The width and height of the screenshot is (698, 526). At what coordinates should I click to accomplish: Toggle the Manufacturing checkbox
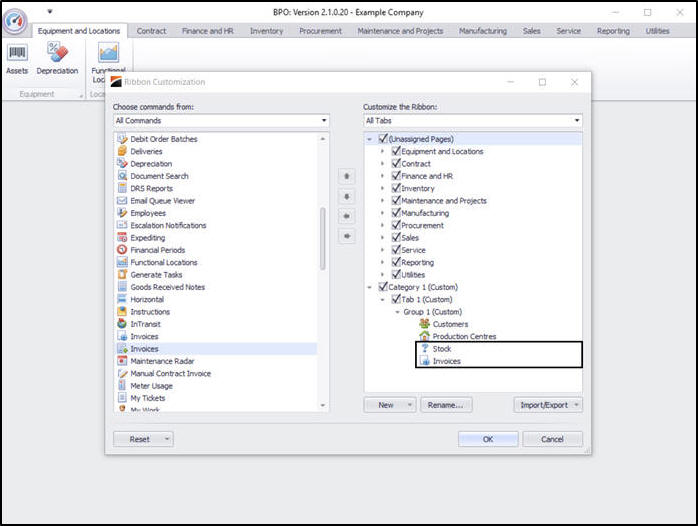(396, 212)
